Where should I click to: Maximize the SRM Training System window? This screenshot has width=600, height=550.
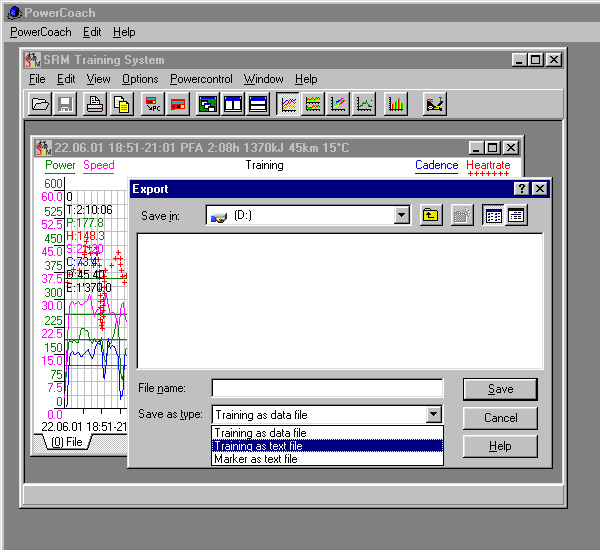[535, 60]
